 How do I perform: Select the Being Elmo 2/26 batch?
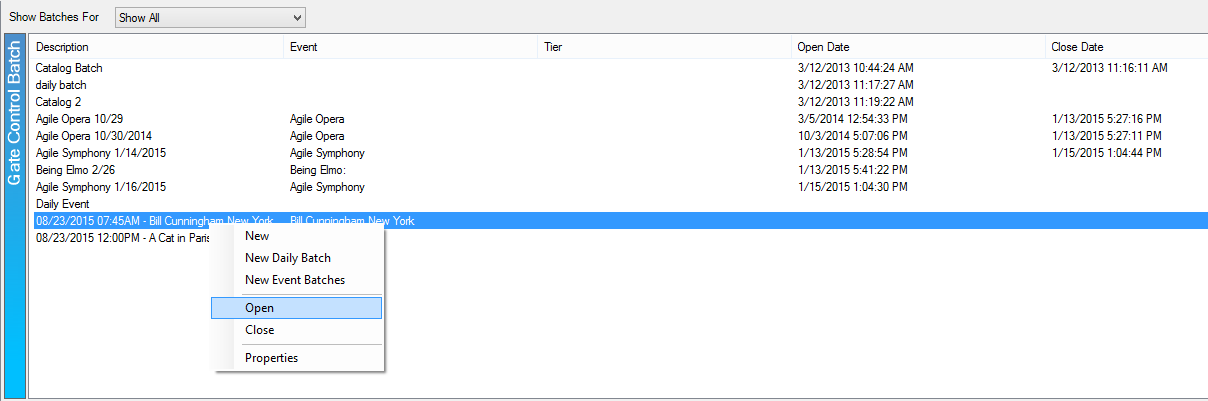pyautogui.click(x=76, y=170)
